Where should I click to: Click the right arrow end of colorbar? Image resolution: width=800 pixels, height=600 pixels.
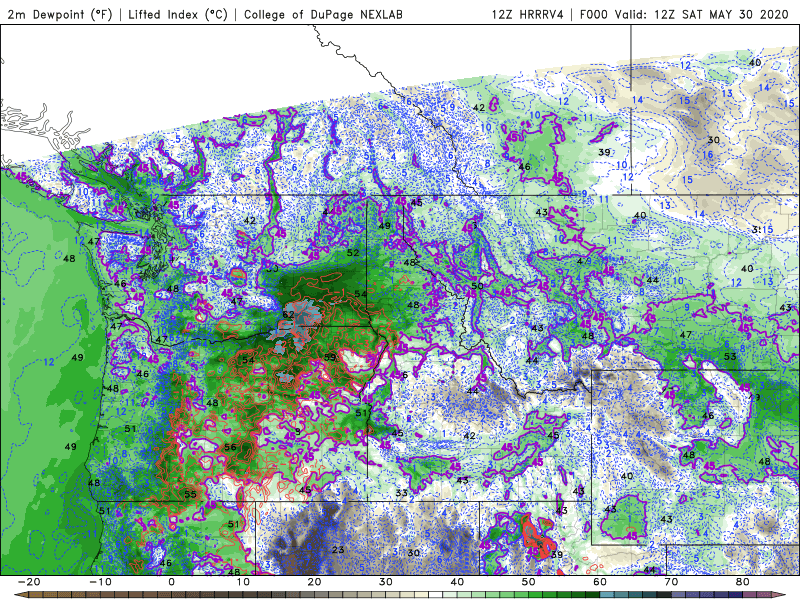pyautogui.click(x=781, y=595)
